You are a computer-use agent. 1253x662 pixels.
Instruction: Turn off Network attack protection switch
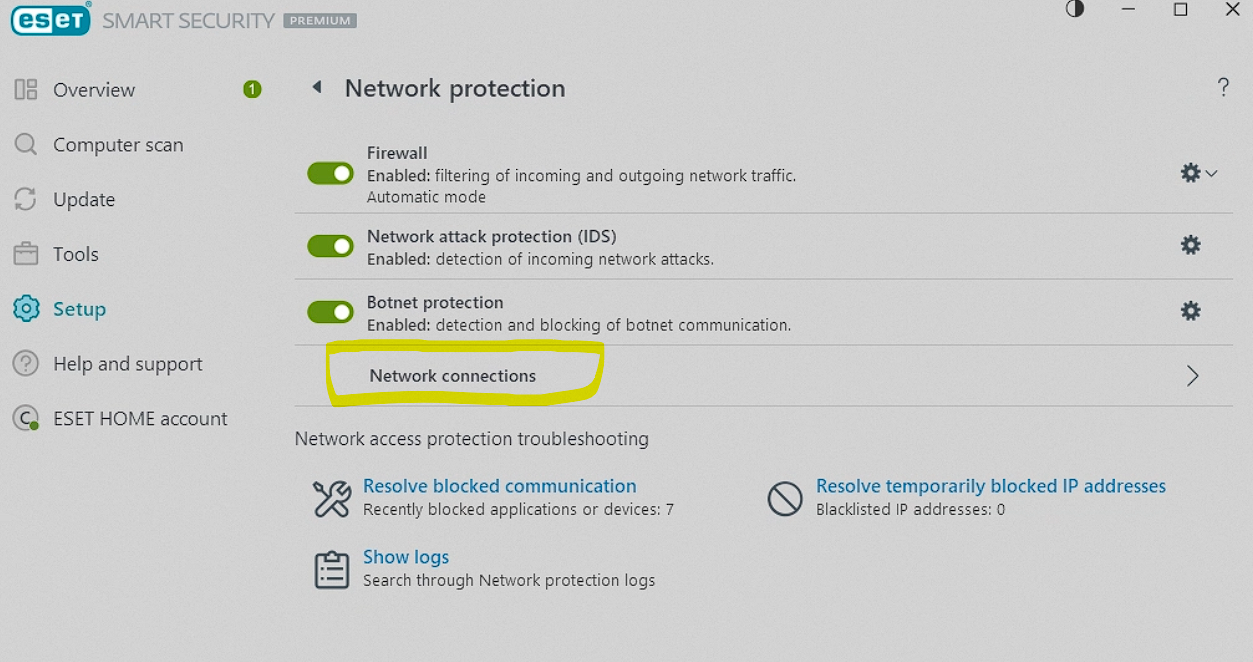[x=330, y=246]
